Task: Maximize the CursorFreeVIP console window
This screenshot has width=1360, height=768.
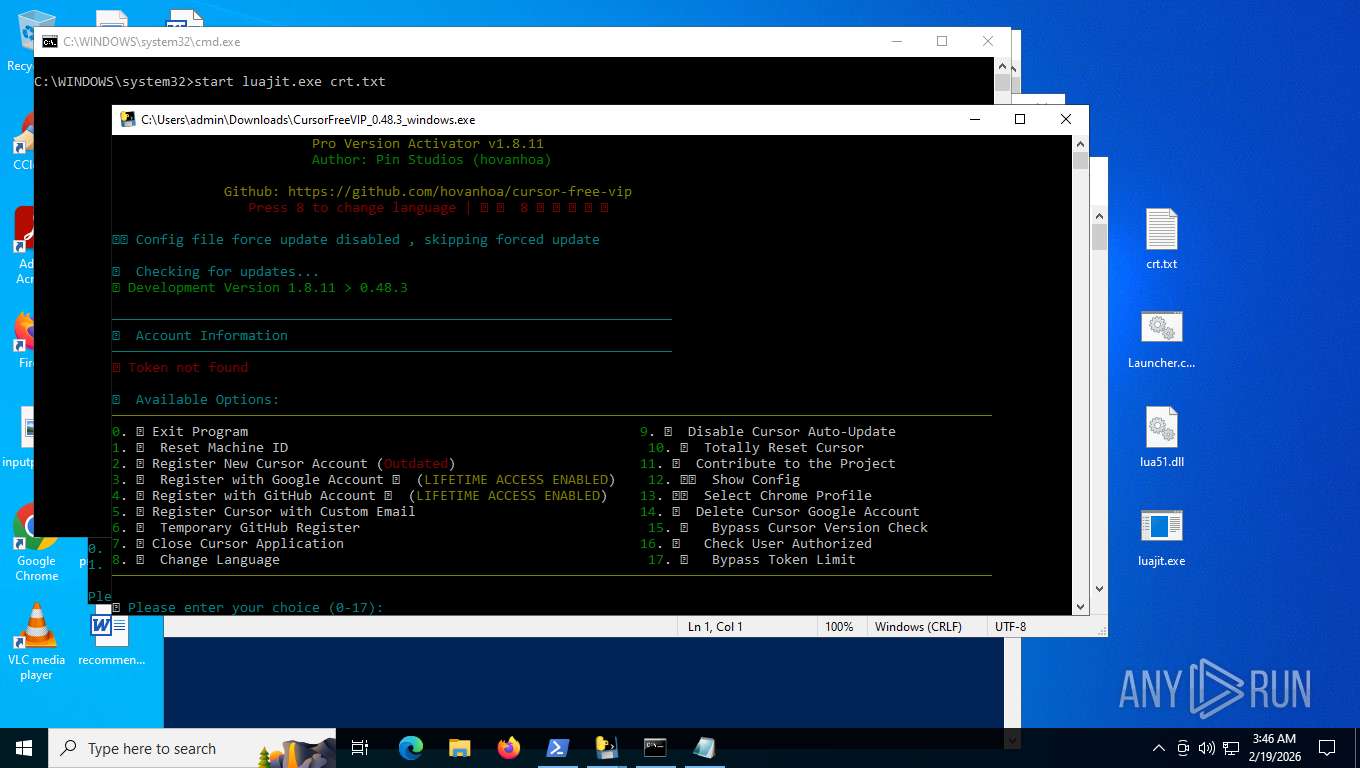Action: pyautogui.click(x=1020, y=119)
